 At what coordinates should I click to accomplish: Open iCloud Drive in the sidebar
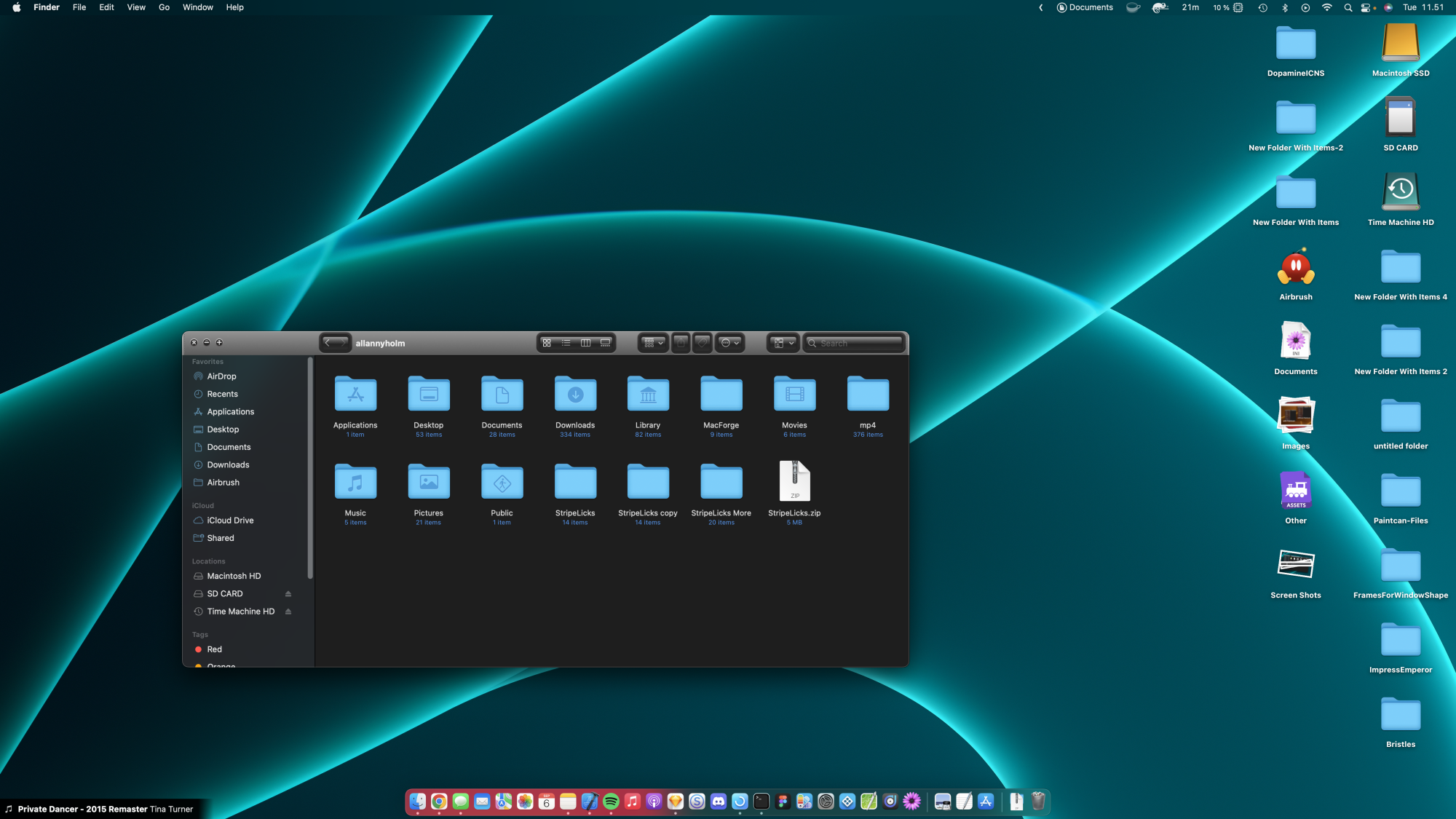tap(230, 521)
